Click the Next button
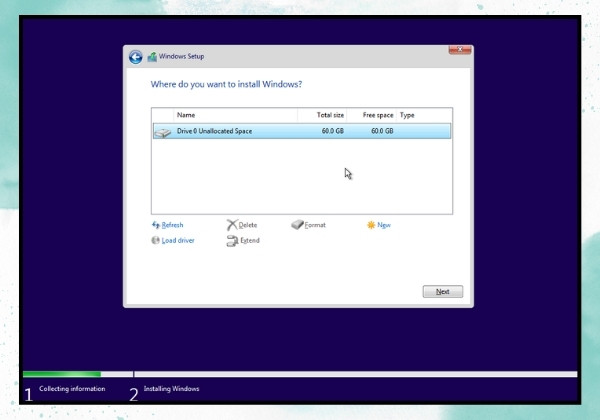 [443, 291]
